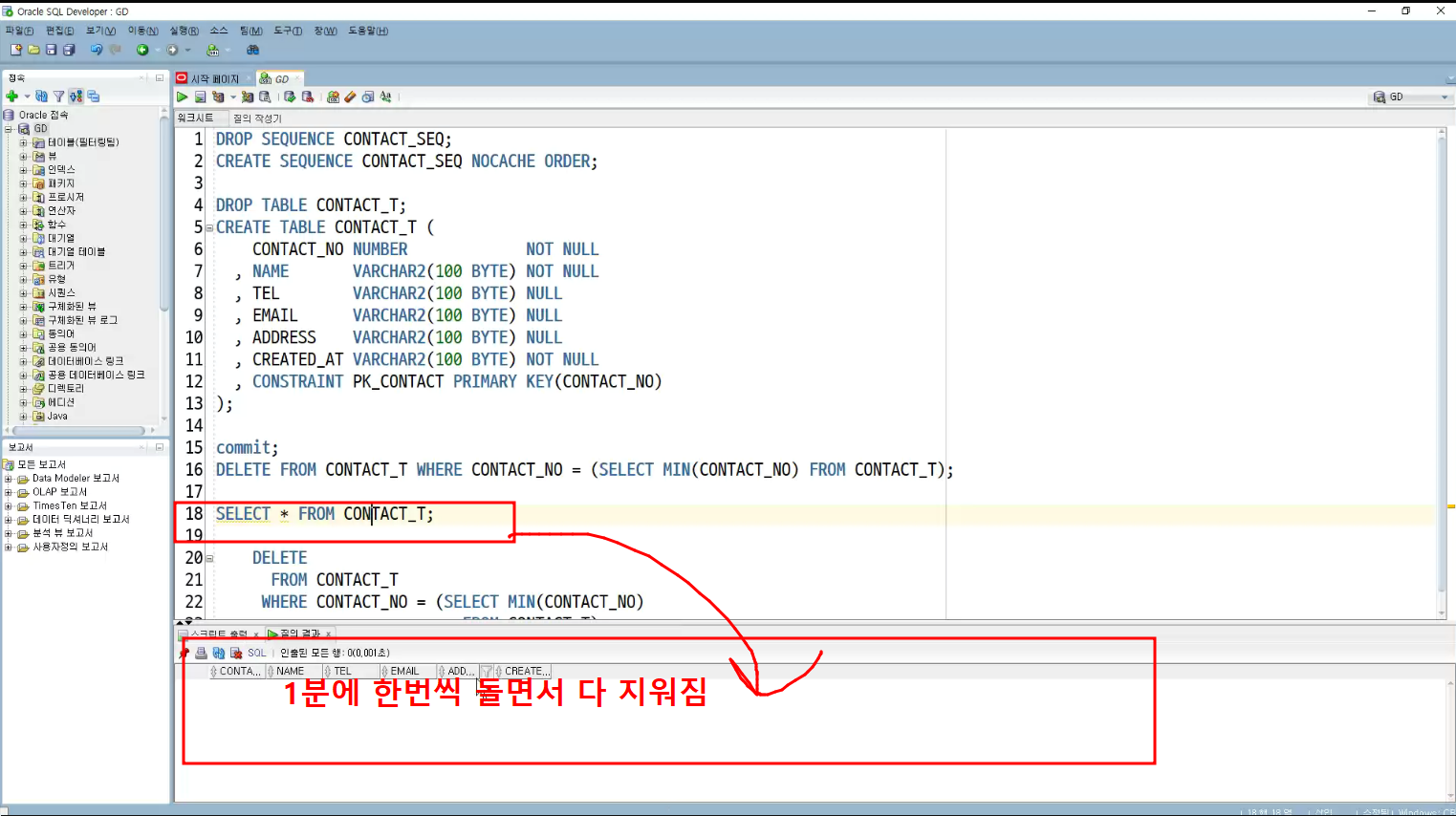The image size is (1456, 816).
Task: Click the Explain Plan icon
Action: coord(218,97)
